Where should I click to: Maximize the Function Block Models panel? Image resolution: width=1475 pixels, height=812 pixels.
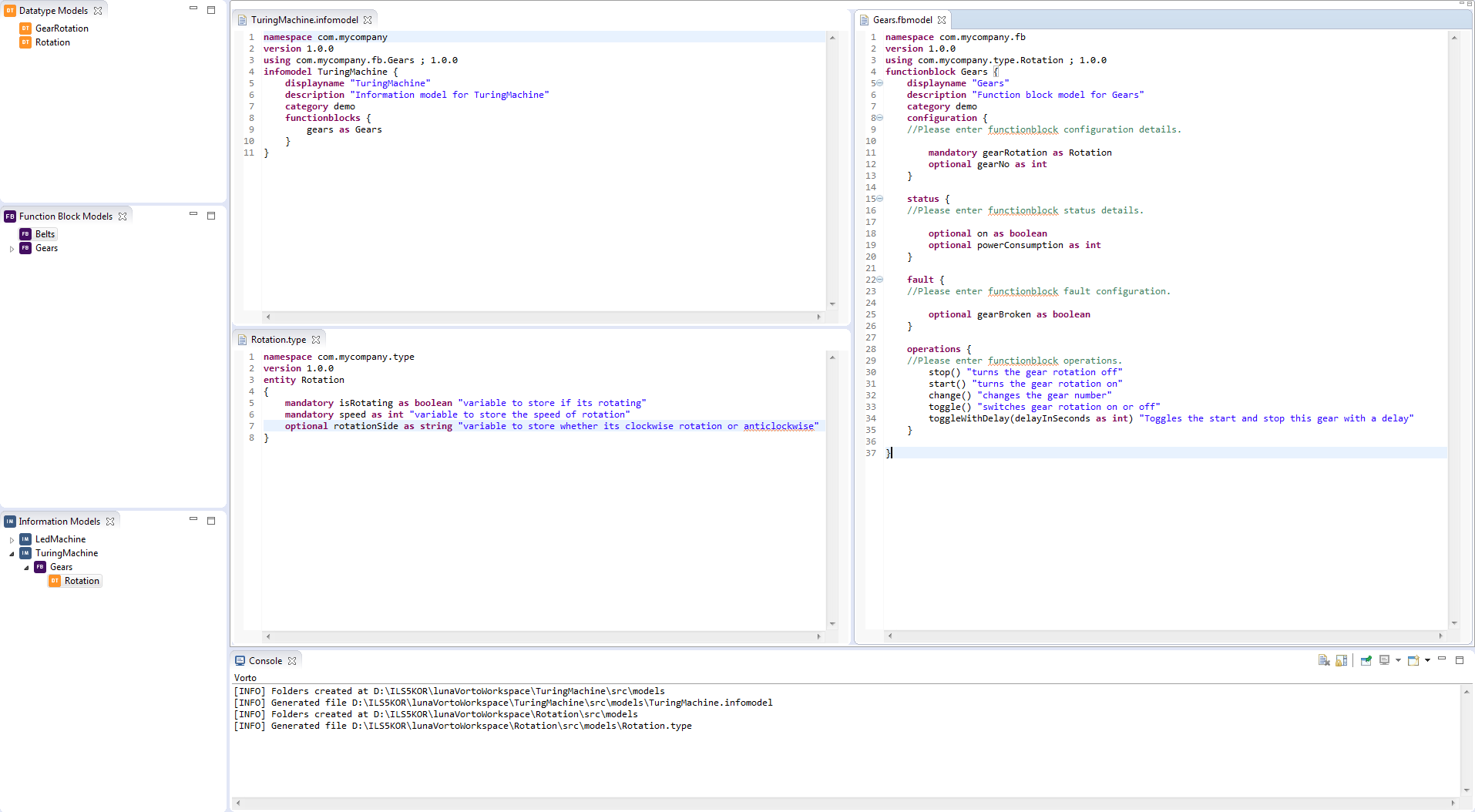(x=211, y=216)
